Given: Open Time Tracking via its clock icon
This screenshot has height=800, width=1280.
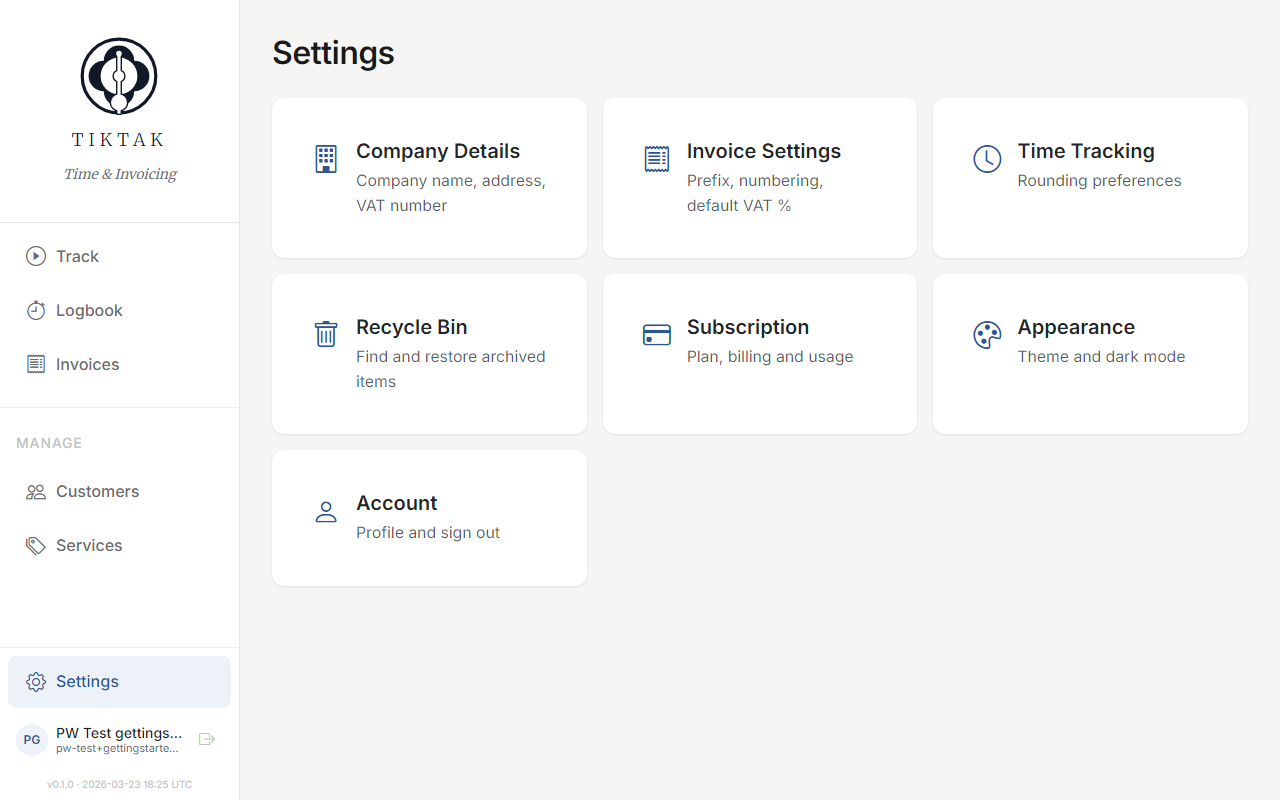Looking at the screenshot, I should click(x=987, y=158).
